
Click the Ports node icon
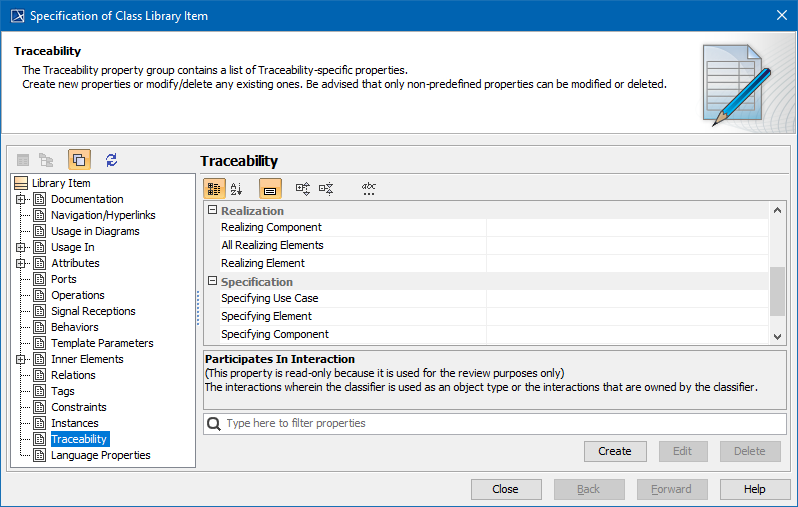tap(40, 279)
